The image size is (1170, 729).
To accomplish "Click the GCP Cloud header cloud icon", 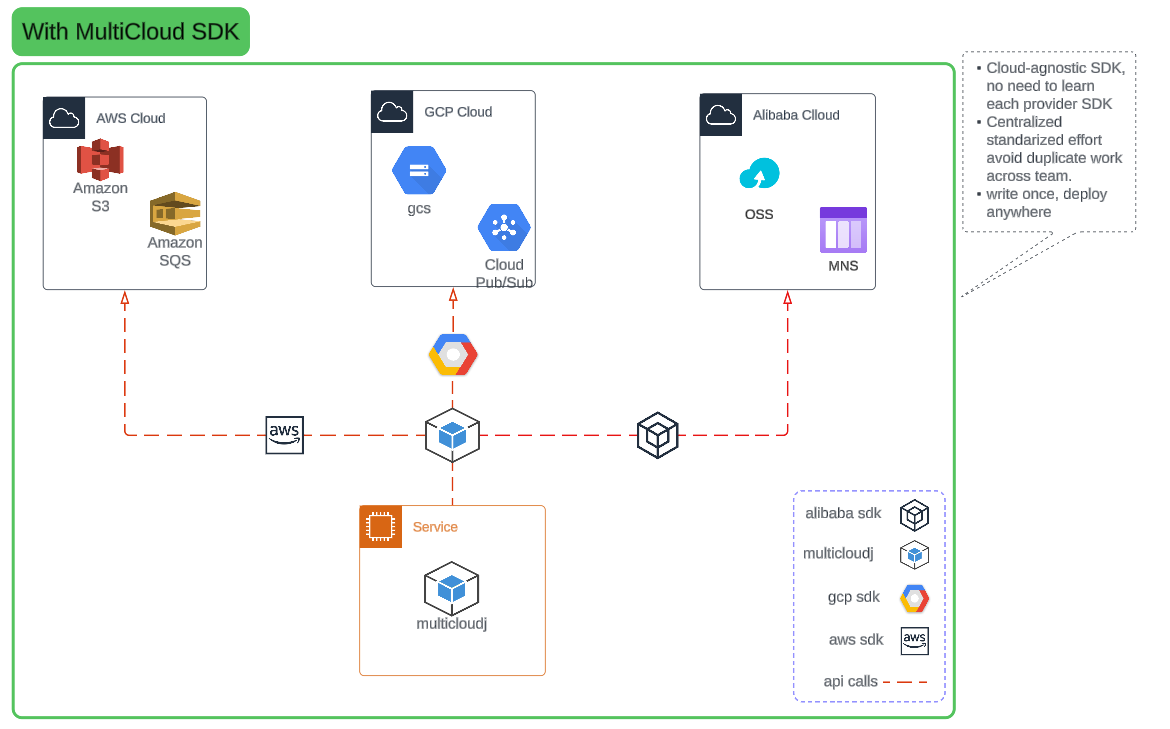I will [x=391, y=111].
